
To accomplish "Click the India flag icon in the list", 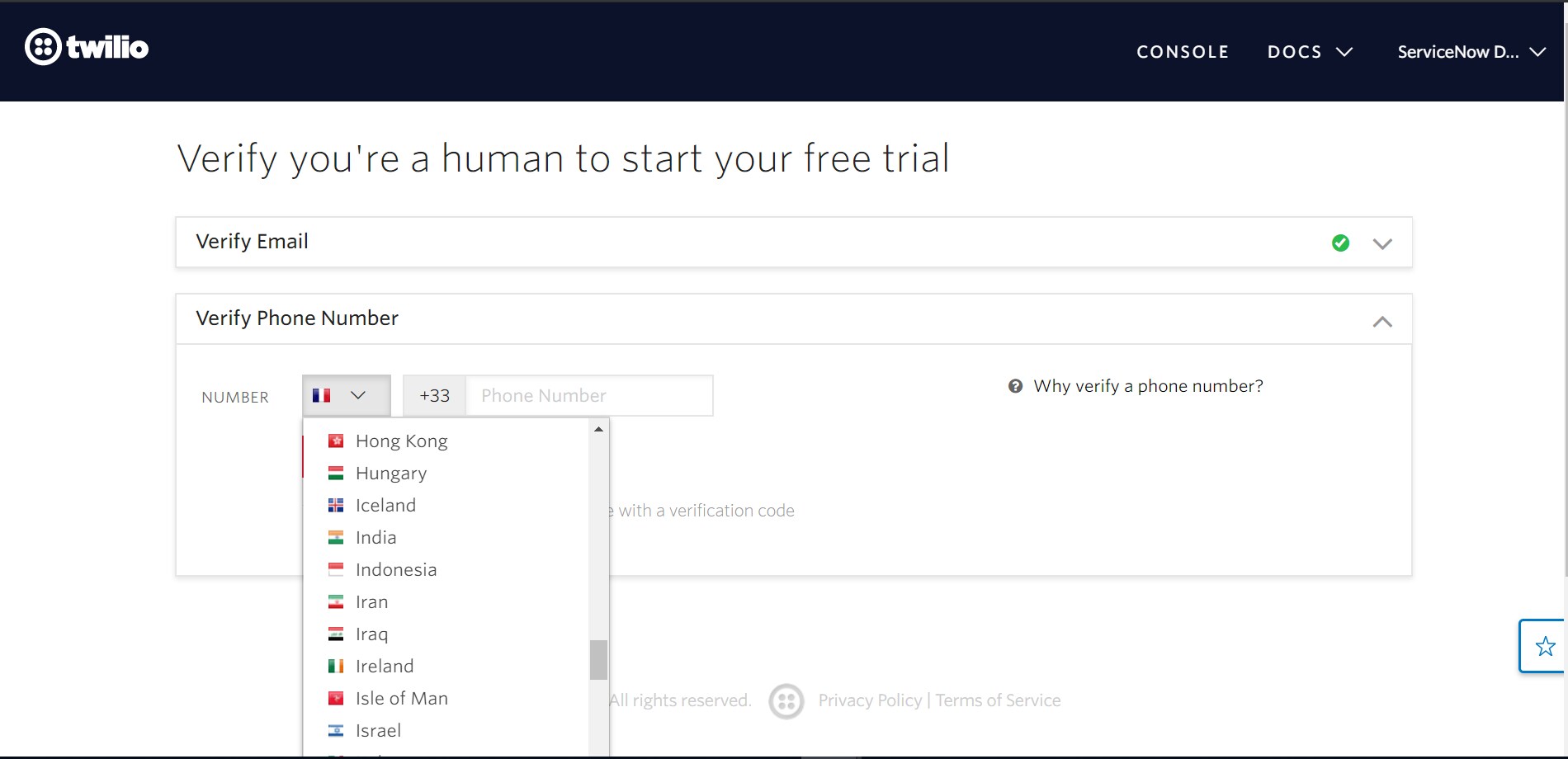I will click(336, 537).
